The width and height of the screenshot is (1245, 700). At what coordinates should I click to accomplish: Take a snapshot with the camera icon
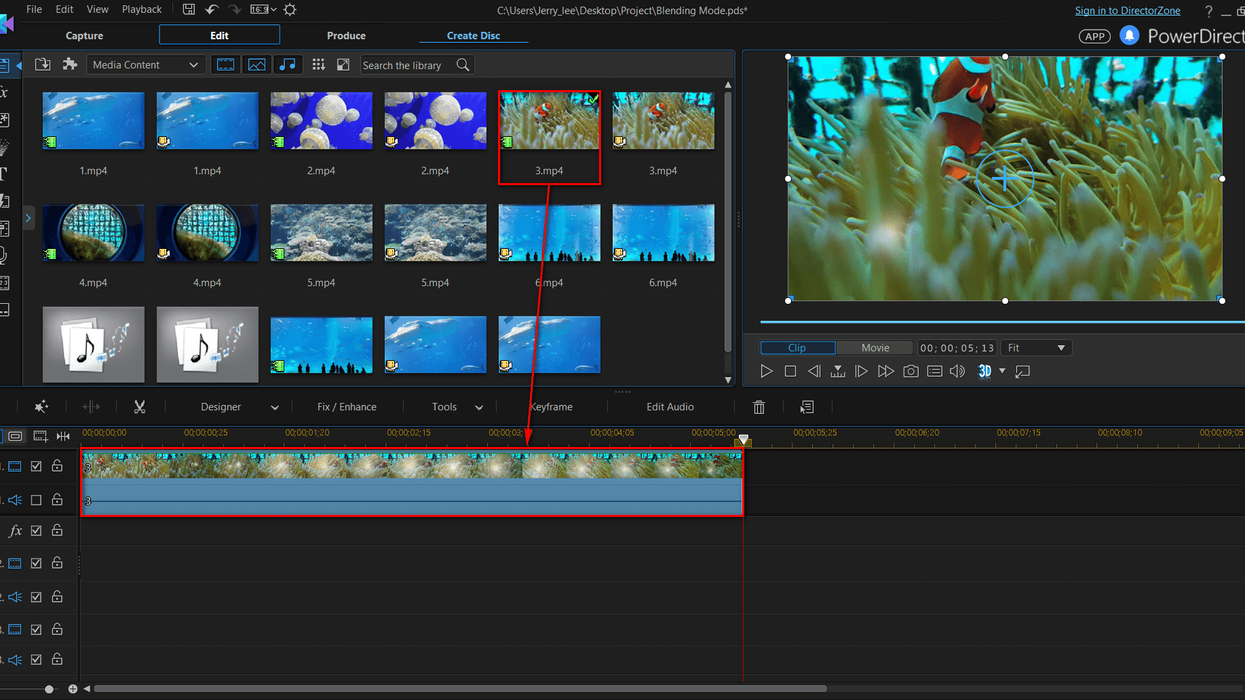[x=910, y=372]
